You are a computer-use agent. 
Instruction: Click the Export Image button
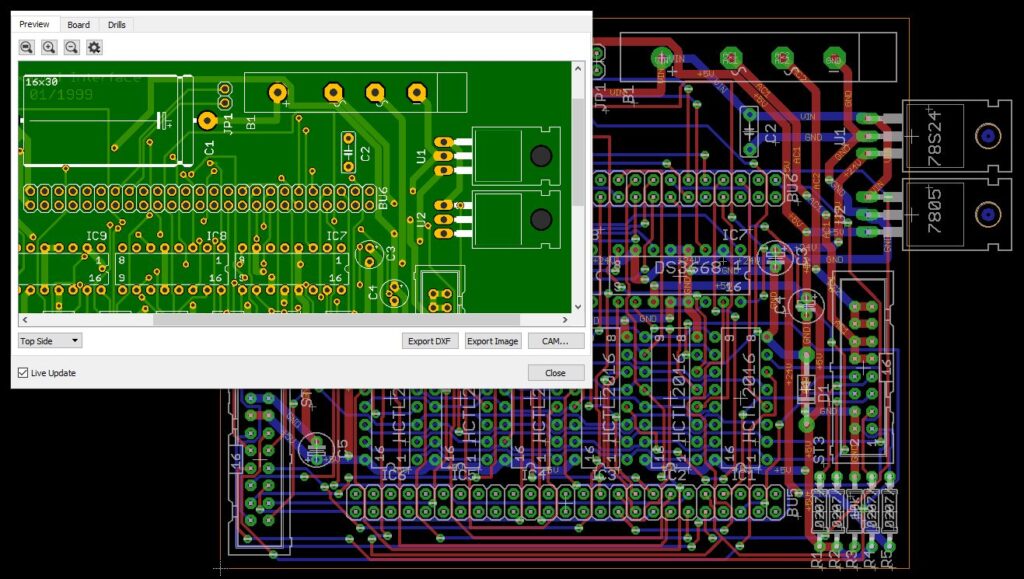click(x=492, y=341)
